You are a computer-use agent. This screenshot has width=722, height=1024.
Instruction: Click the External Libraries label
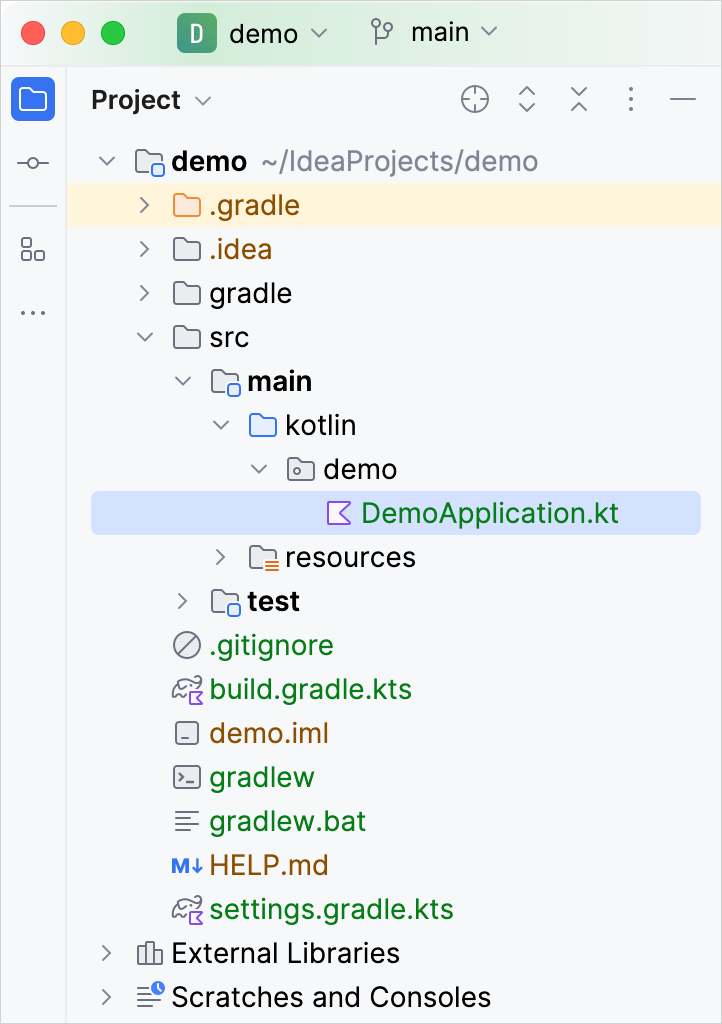285,953
